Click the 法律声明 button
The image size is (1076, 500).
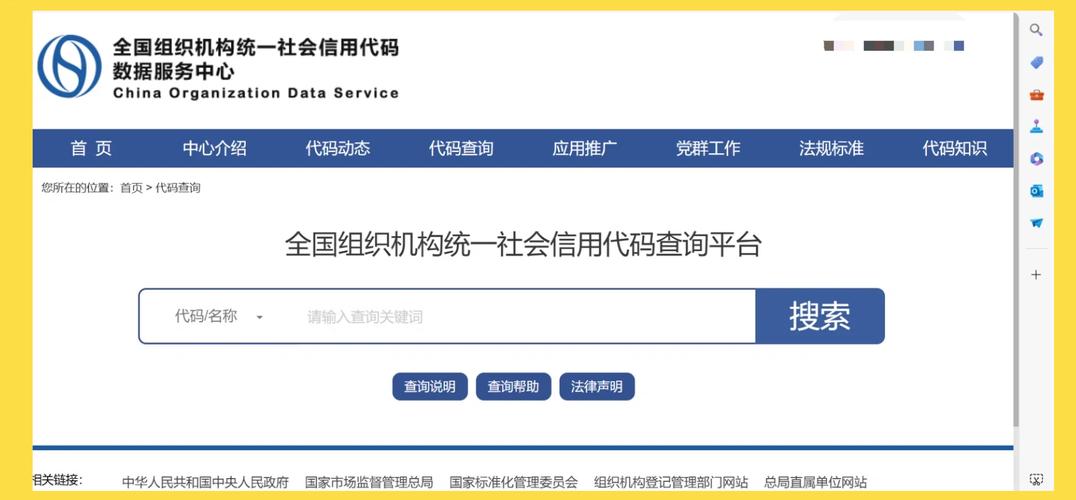597,387
